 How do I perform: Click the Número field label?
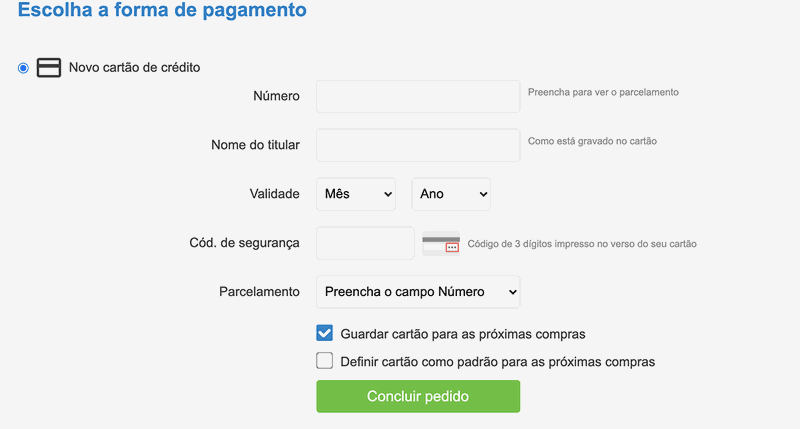click(277, 96)
